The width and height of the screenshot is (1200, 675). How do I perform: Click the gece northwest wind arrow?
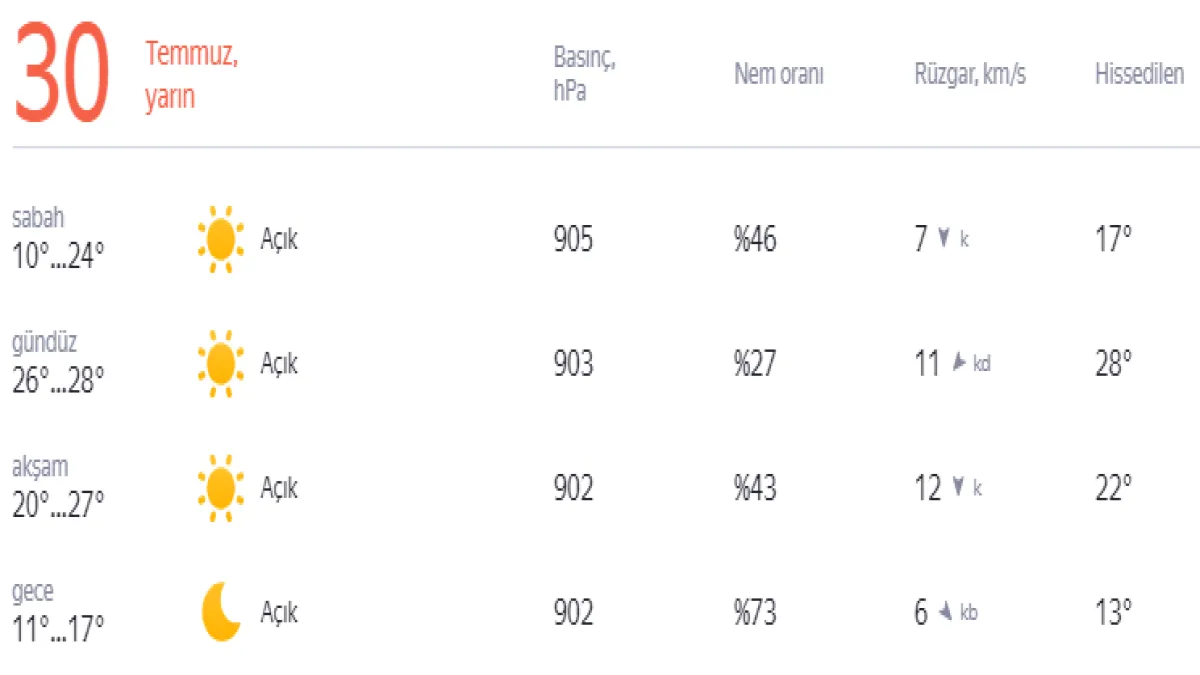click(944, 612)
